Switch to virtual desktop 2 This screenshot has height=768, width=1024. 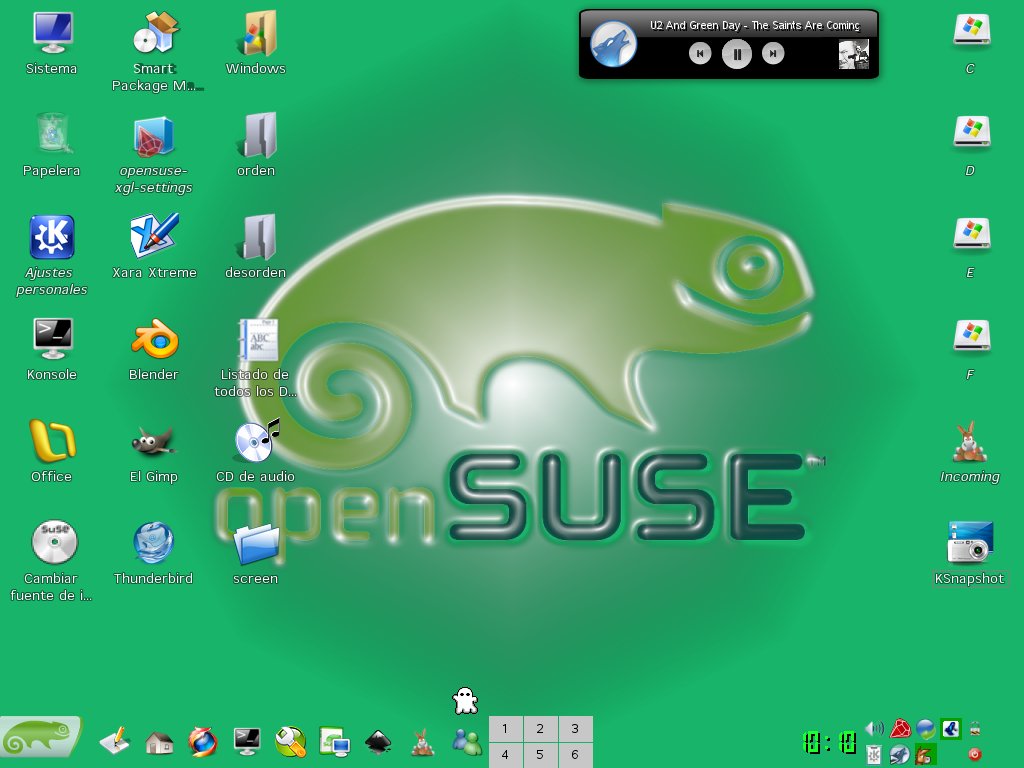[x=540, y=728]
